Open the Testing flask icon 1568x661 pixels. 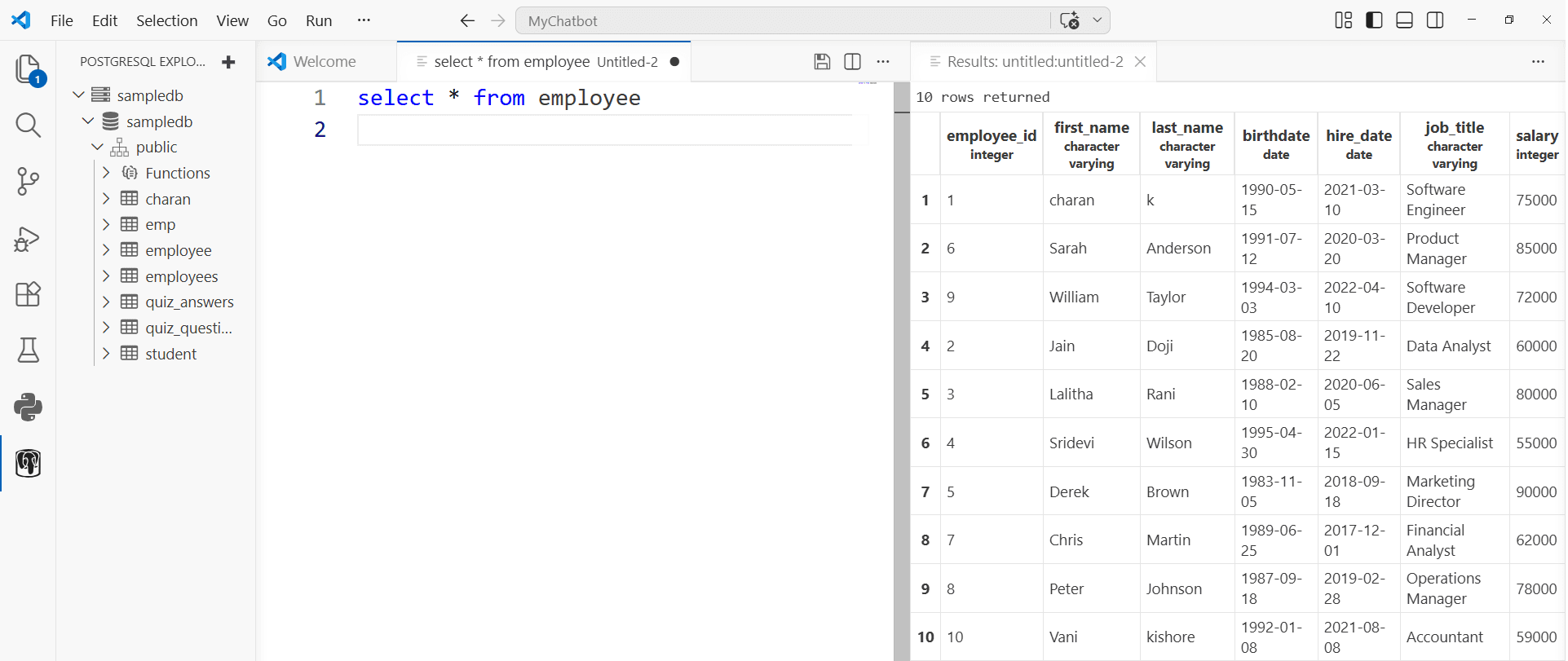point(28,350)
